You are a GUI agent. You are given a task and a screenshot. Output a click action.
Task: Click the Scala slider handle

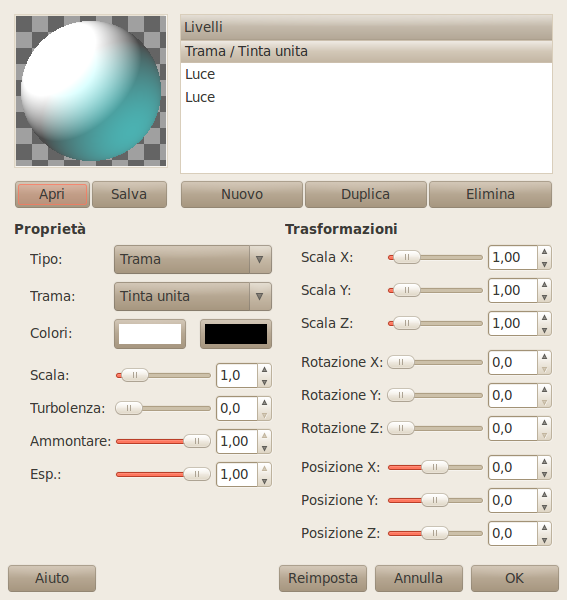point(135,375)
